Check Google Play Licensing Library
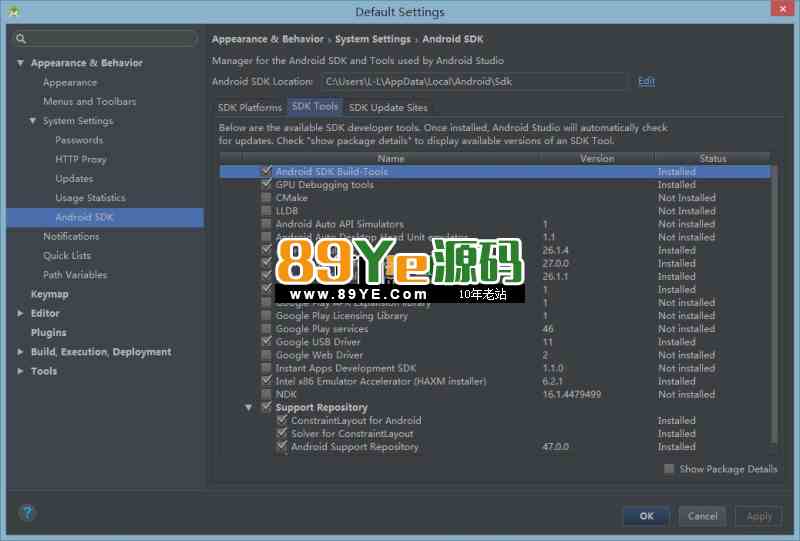Viewport: 800px width, 541px height. (266, 315)
